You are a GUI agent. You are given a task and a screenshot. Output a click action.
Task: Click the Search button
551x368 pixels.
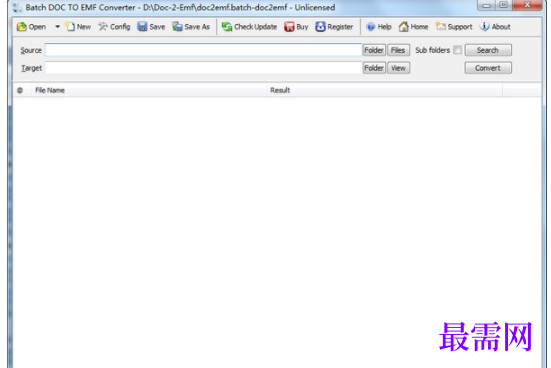point(488,50)
